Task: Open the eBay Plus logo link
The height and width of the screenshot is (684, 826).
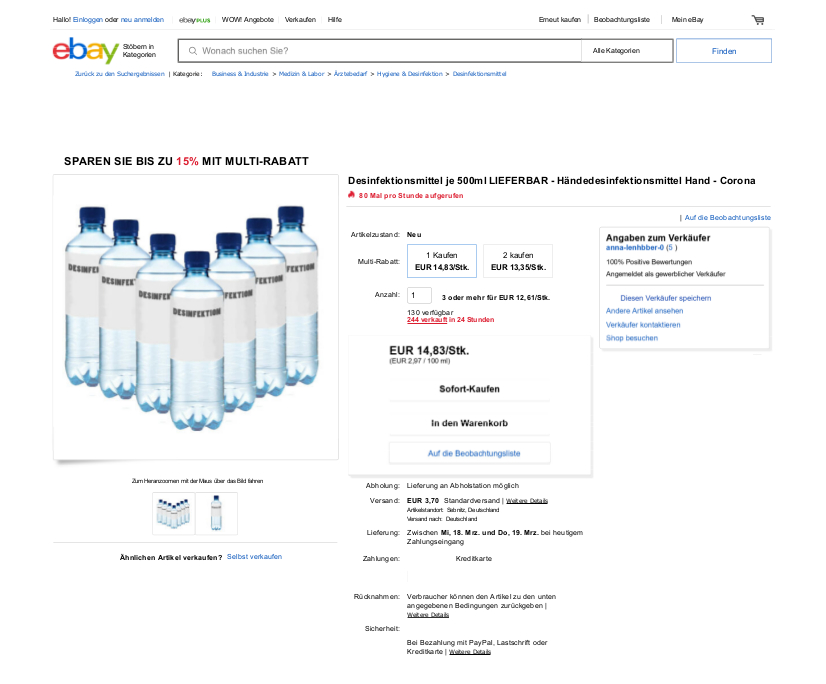Action: click(x=194, y=20)
